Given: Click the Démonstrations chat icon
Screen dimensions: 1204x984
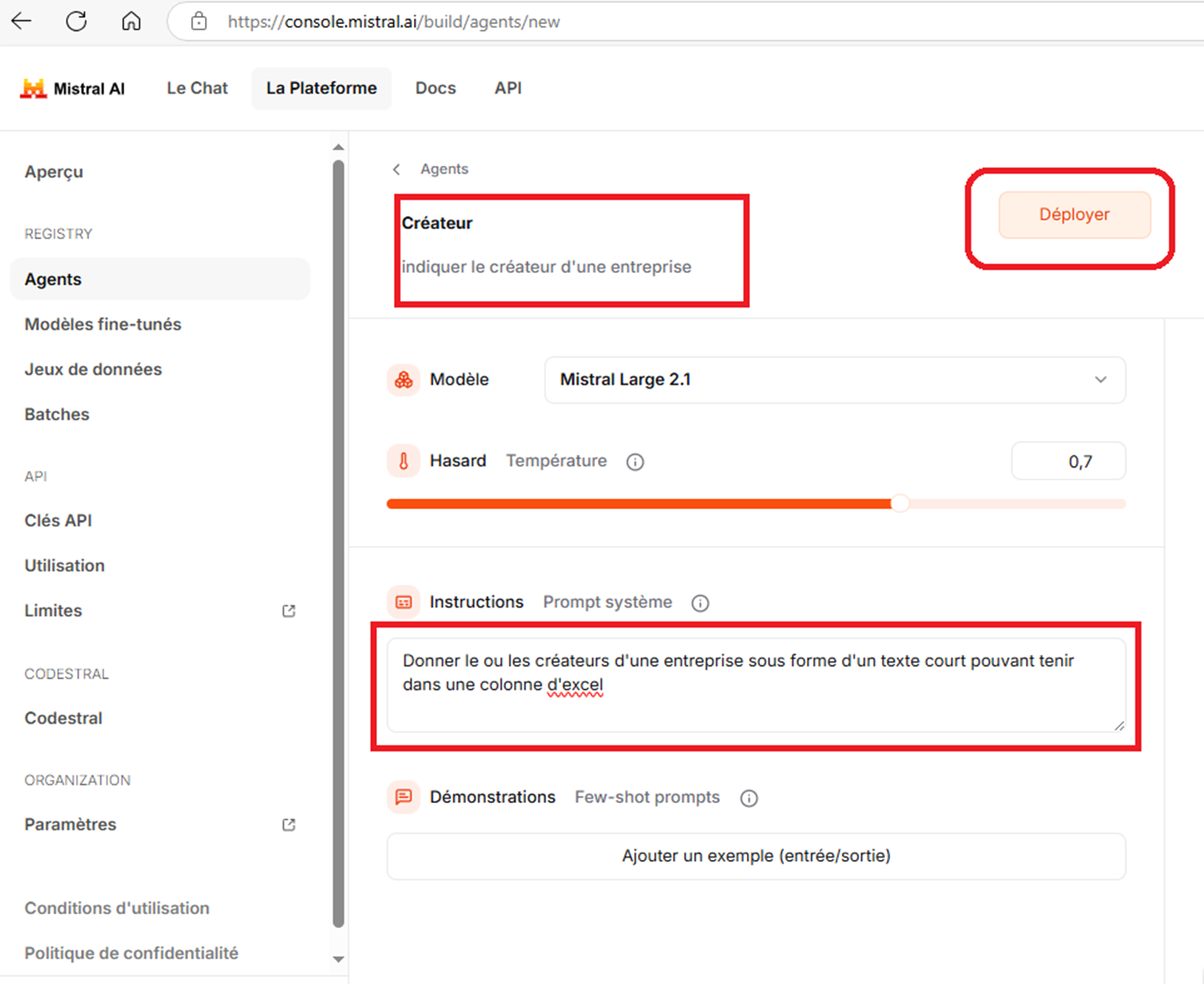Looking at the screenshot, I should pos(403,797).
